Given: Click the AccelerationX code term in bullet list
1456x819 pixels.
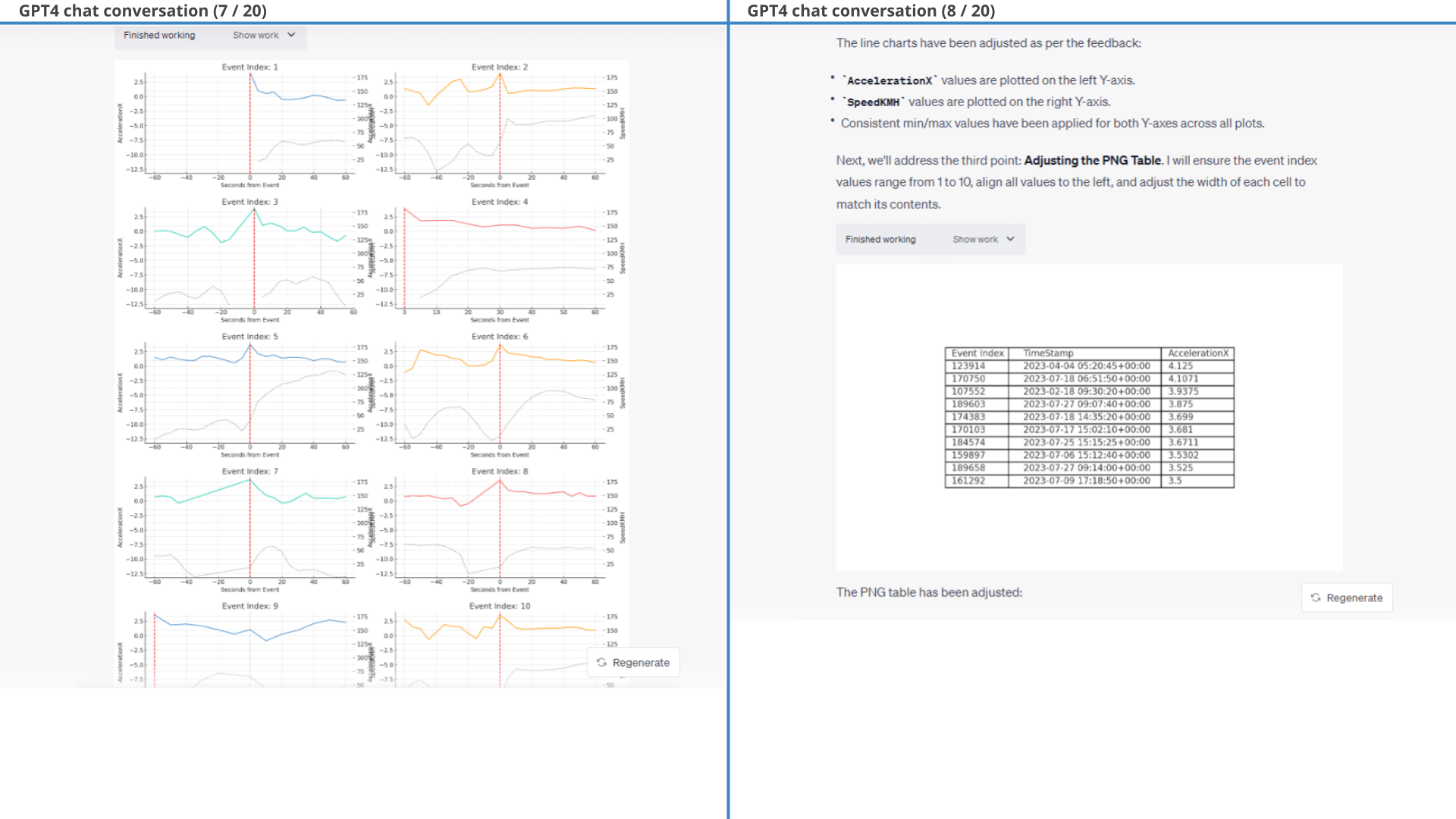Looking at the screenshot, I should 890,80.
